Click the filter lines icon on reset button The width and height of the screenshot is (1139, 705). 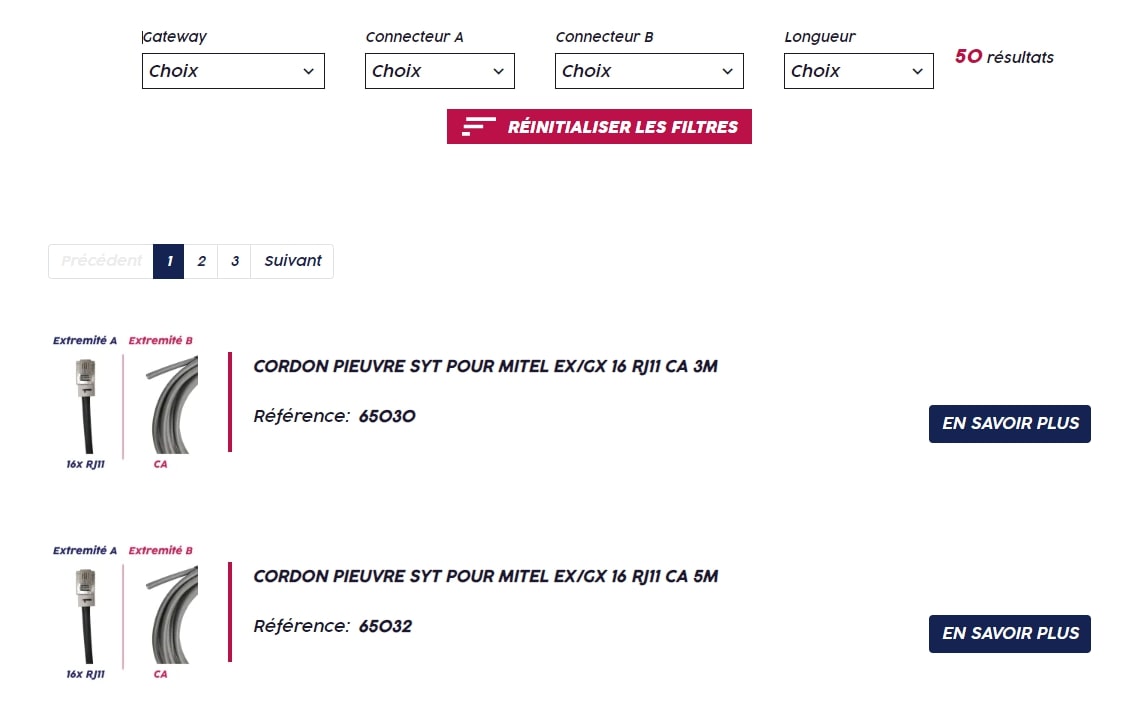[479, 127]
